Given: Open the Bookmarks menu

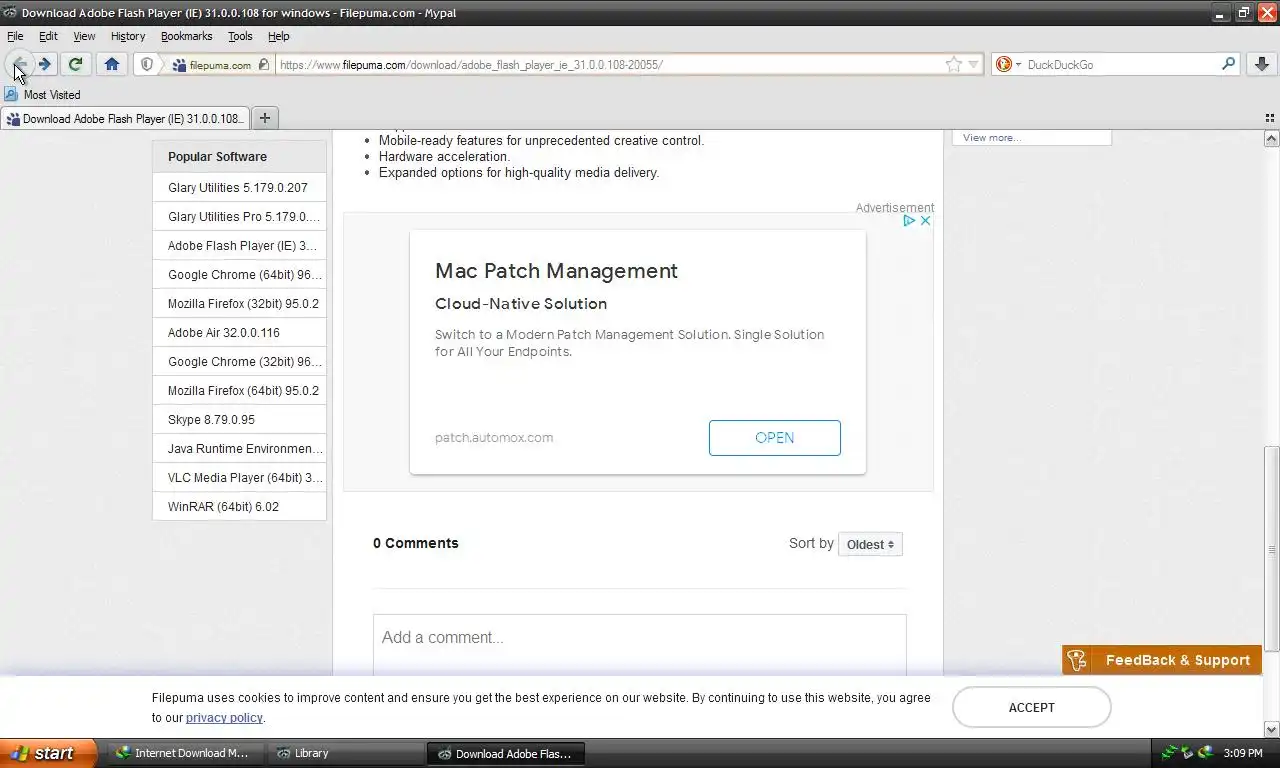Looking at the screenshot, I should pos(186,36).
